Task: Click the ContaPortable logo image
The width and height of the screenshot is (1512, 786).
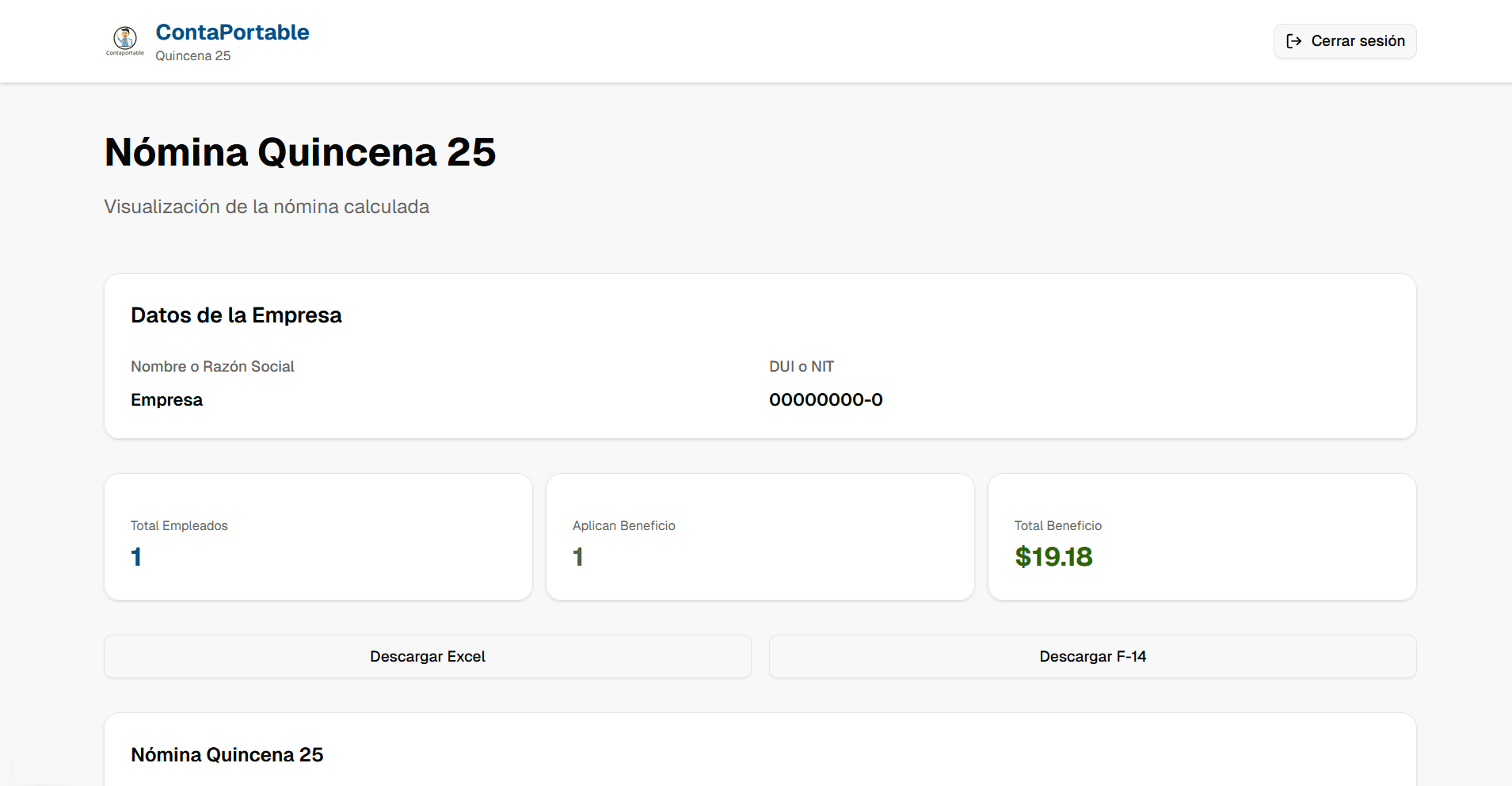Action: pos(125,40)
